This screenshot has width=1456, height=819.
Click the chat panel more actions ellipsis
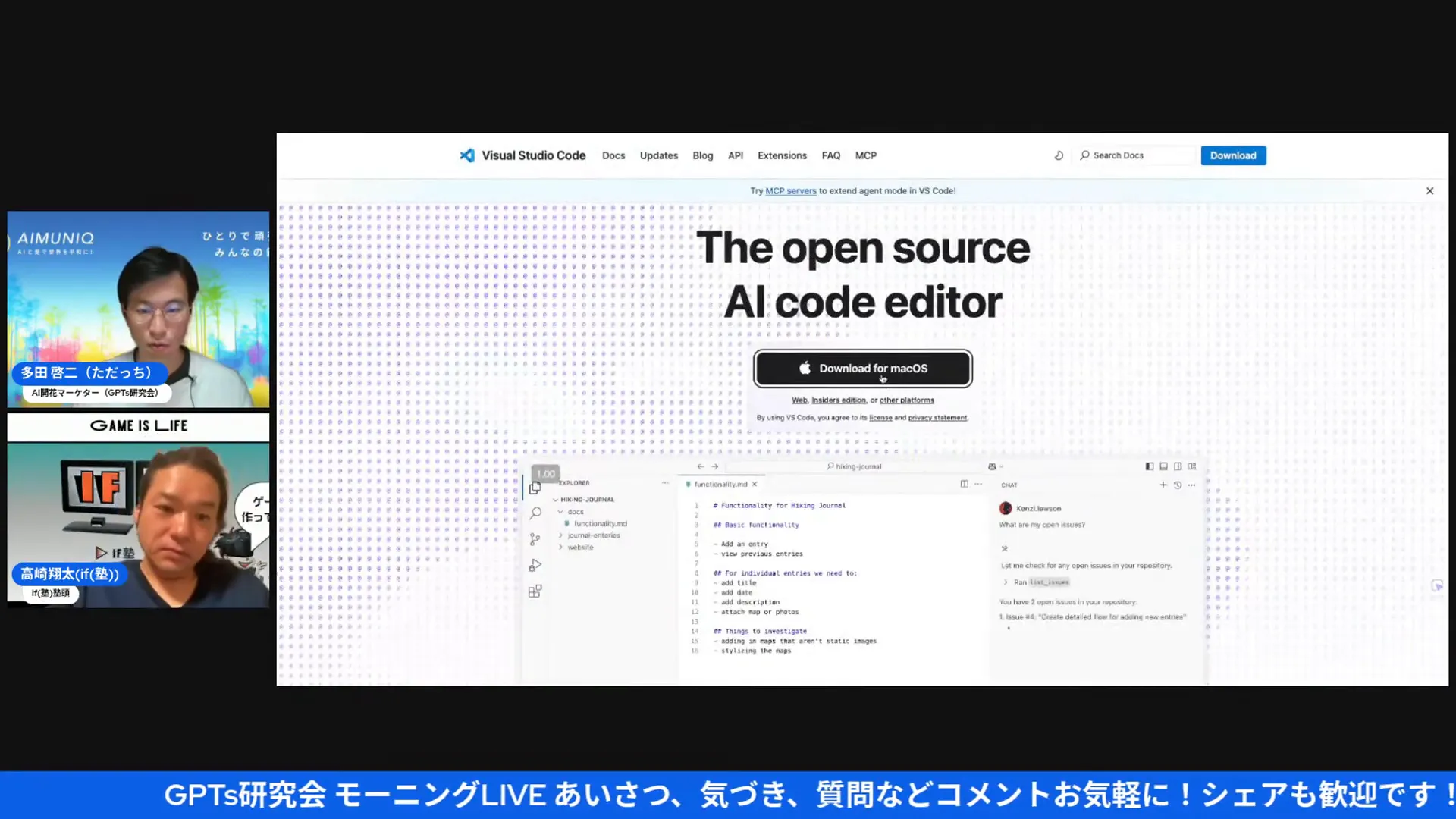(x=1191, y=485)
